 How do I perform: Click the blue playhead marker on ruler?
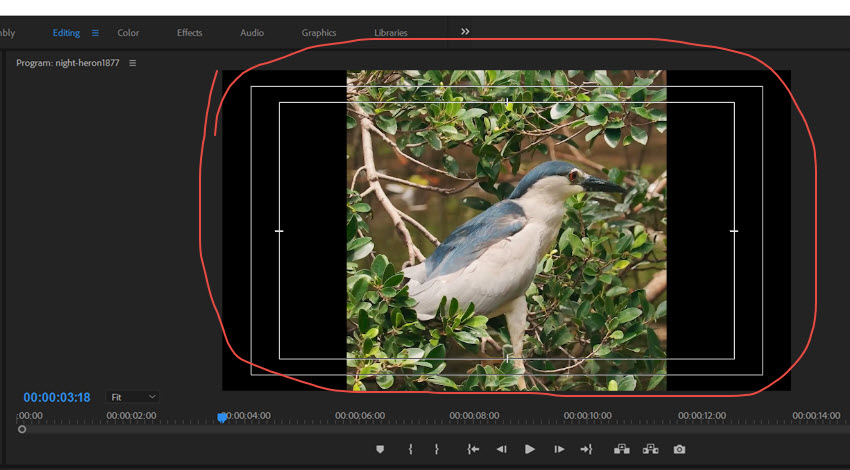tap(222, 417)
